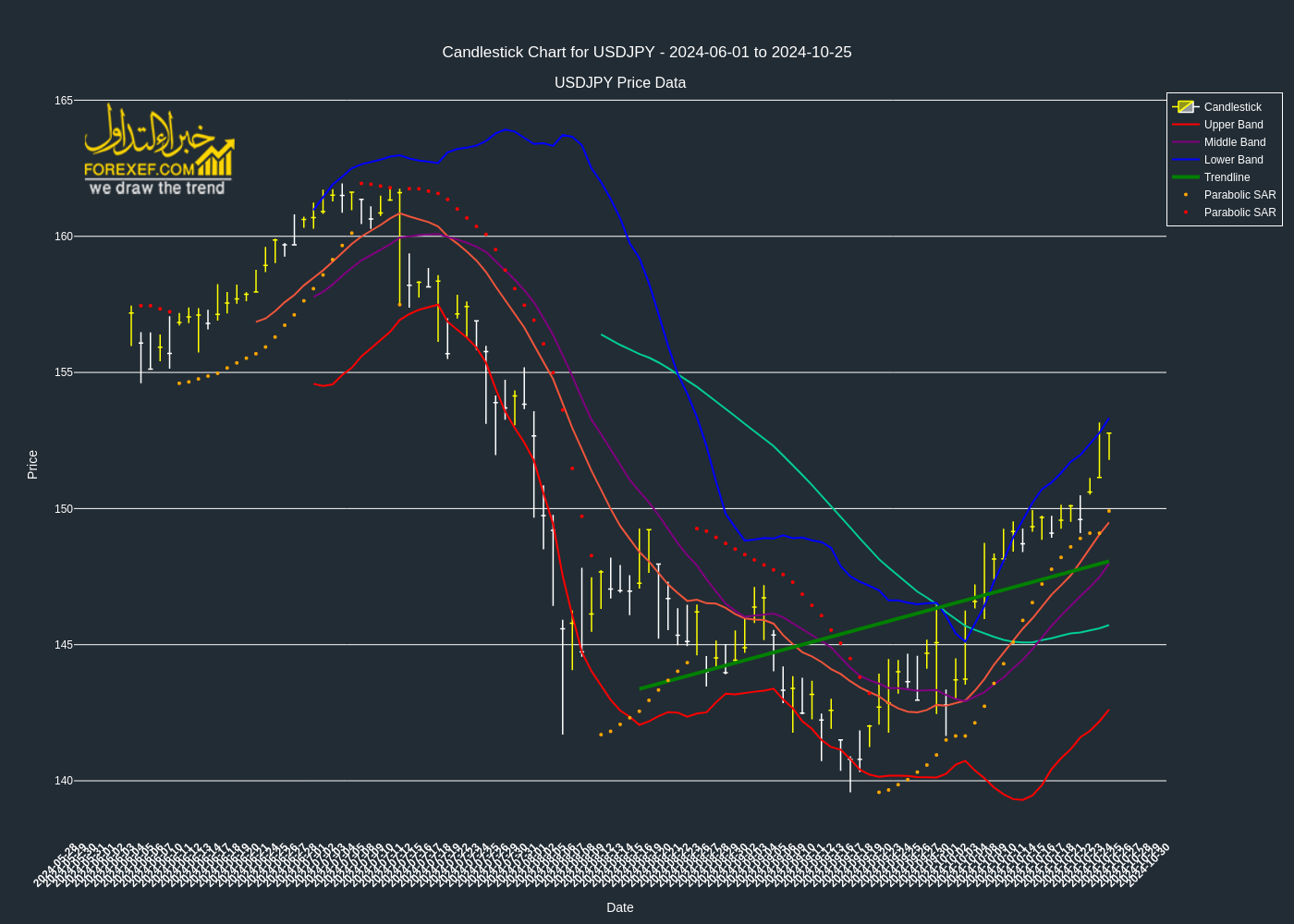This screenshot has height=924, width=1294.
Task: Click the 145 y-axis tick label
Action: pyautogui.click(x=63, y=645)
